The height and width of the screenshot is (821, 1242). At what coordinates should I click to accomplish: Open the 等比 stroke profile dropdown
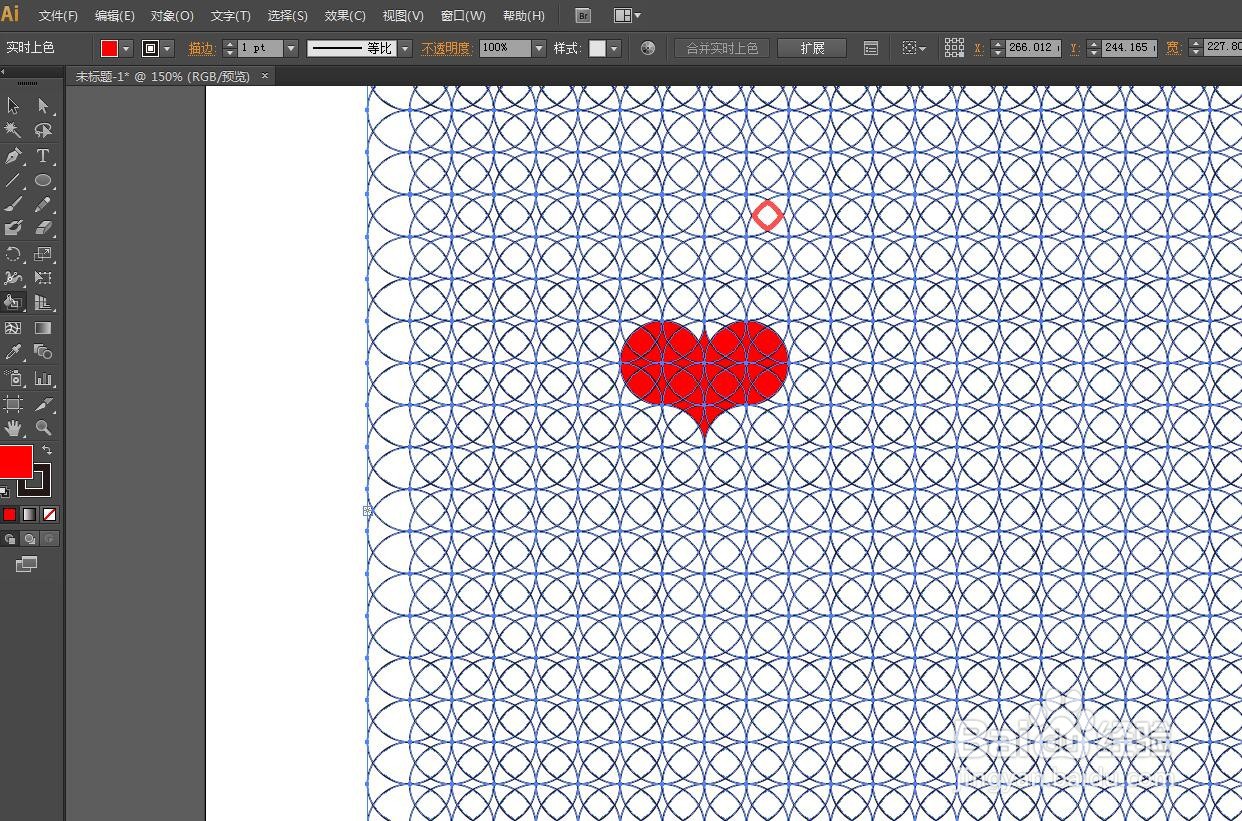tap(405, 48)
